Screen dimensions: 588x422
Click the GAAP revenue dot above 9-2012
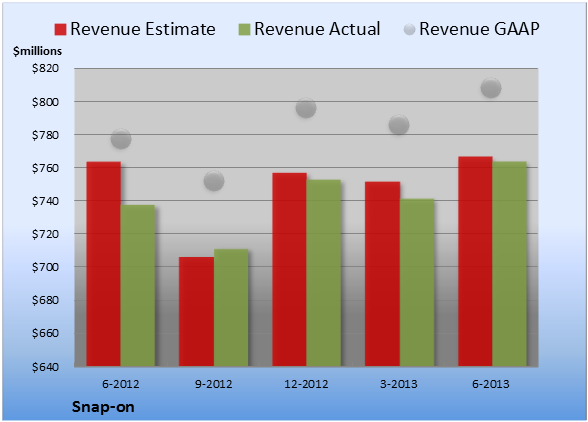tap(214, 181)
